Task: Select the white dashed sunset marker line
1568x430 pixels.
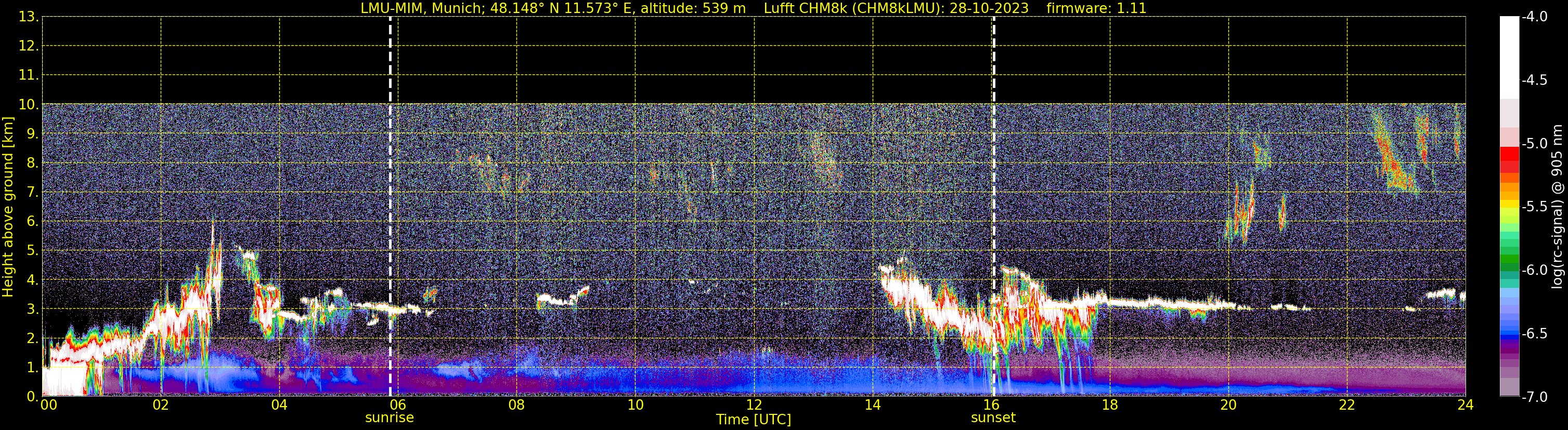Action: (x=993, y=206)
